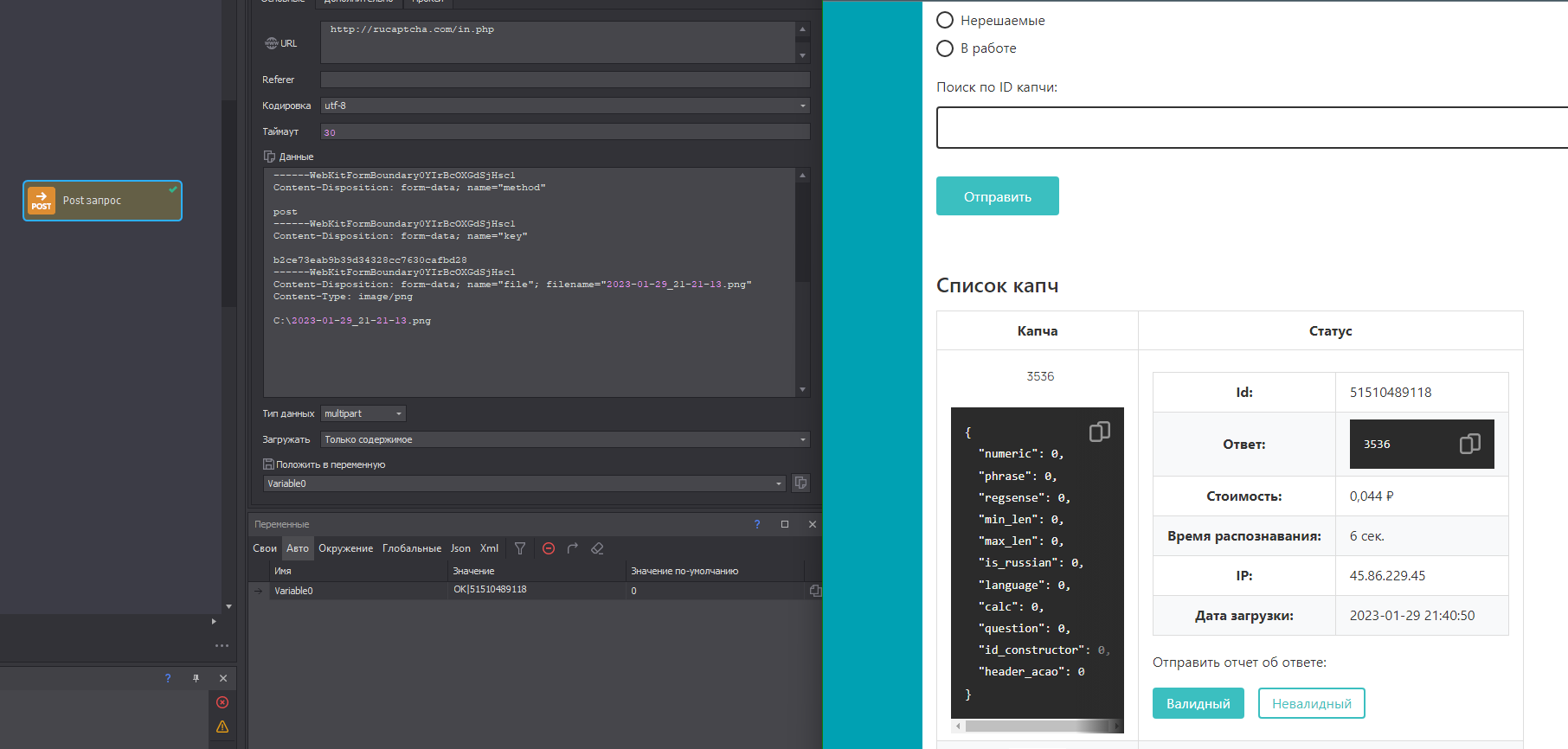Click the IP value 45.86.229.45
This screenshot has height=749, width=1568.
1387,576
